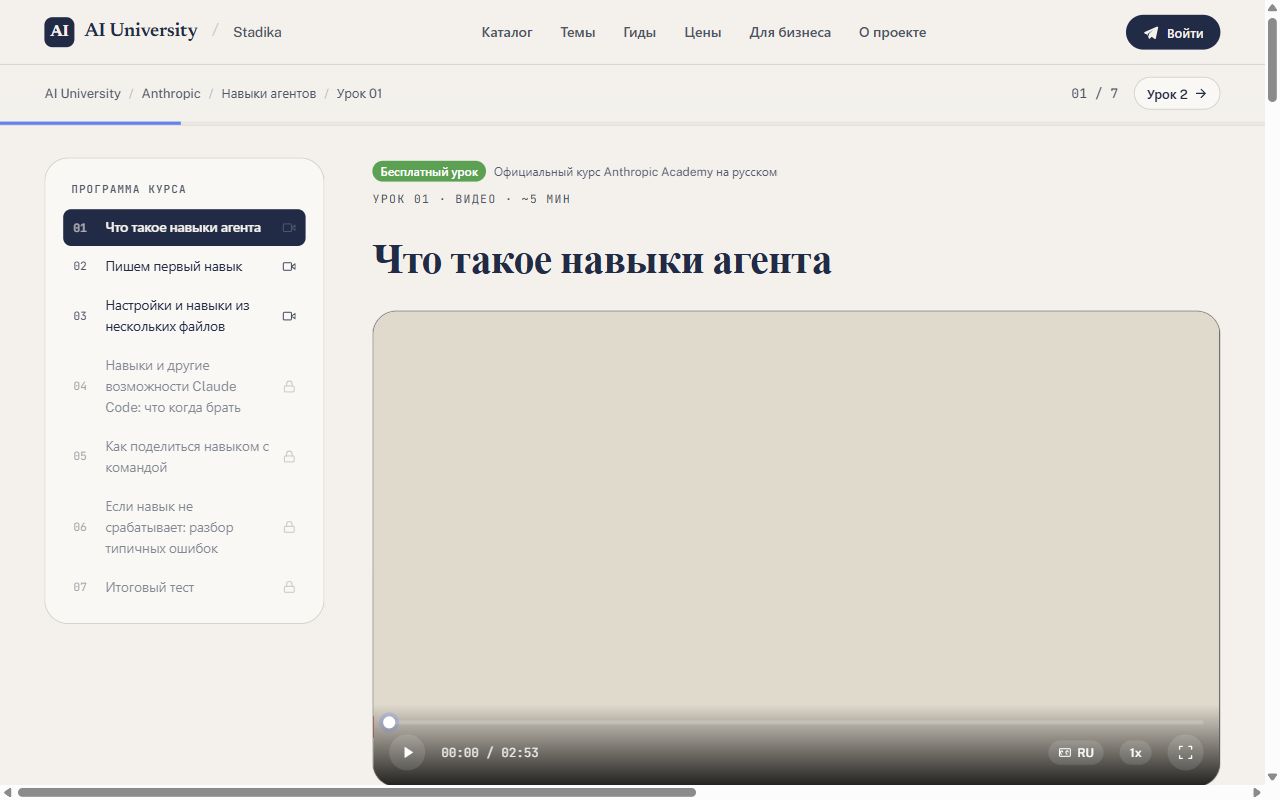Click the paper-plane icon in the Войти button
Screen dimensions: 1280x800
1151,33
